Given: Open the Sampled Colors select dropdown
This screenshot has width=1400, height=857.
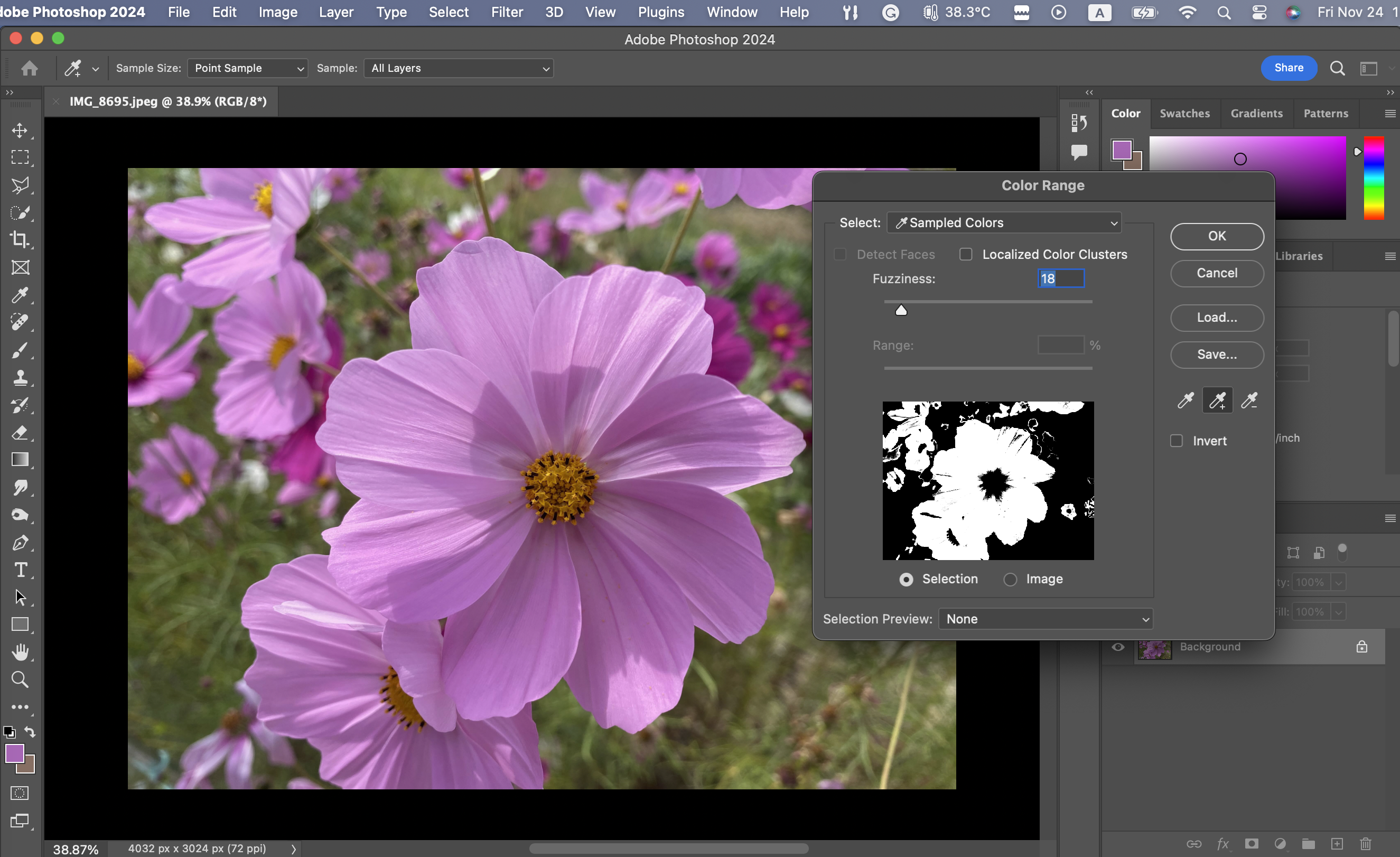Looking at the screenshot, I should coord(1004,223).
